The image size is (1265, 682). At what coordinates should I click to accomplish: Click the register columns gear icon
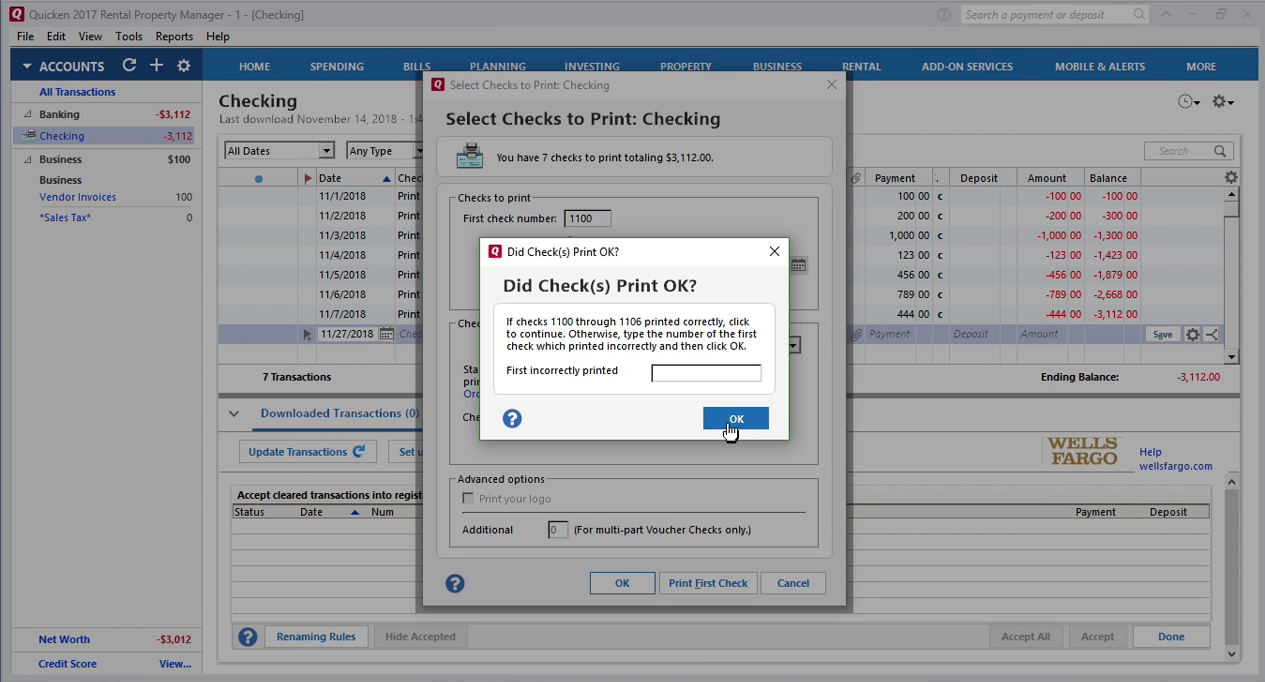coord(1231,177)
